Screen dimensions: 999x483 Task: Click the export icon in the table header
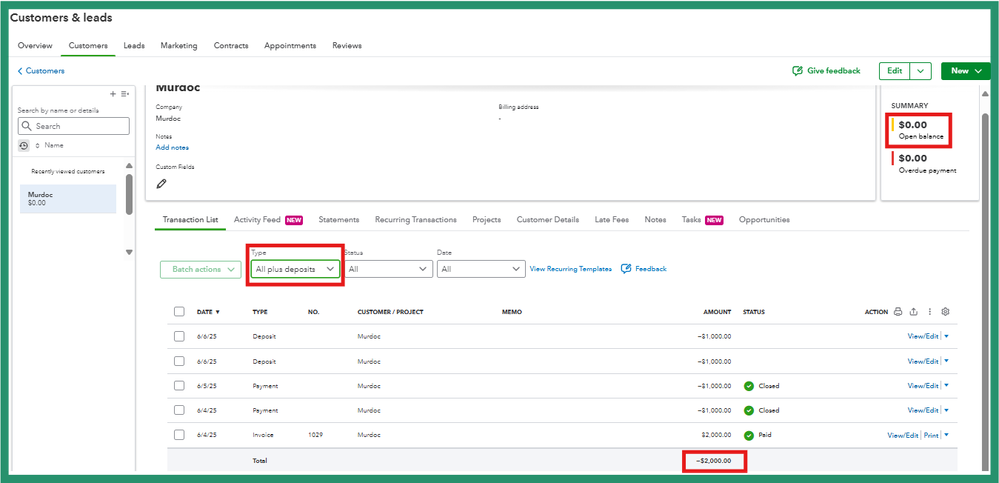pos(914,312)
